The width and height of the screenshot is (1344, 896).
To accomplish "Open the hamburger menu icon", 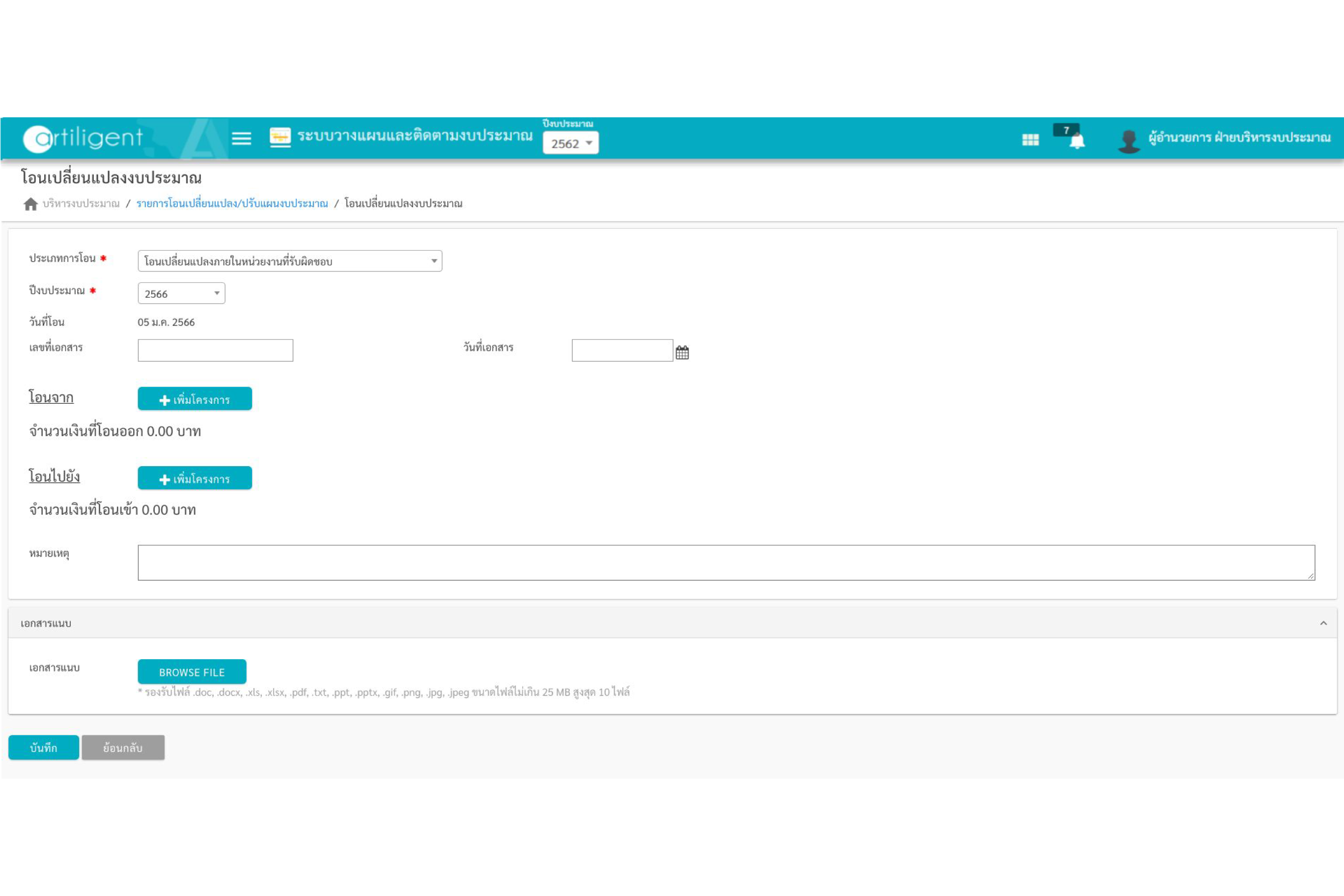I will 241,139.
